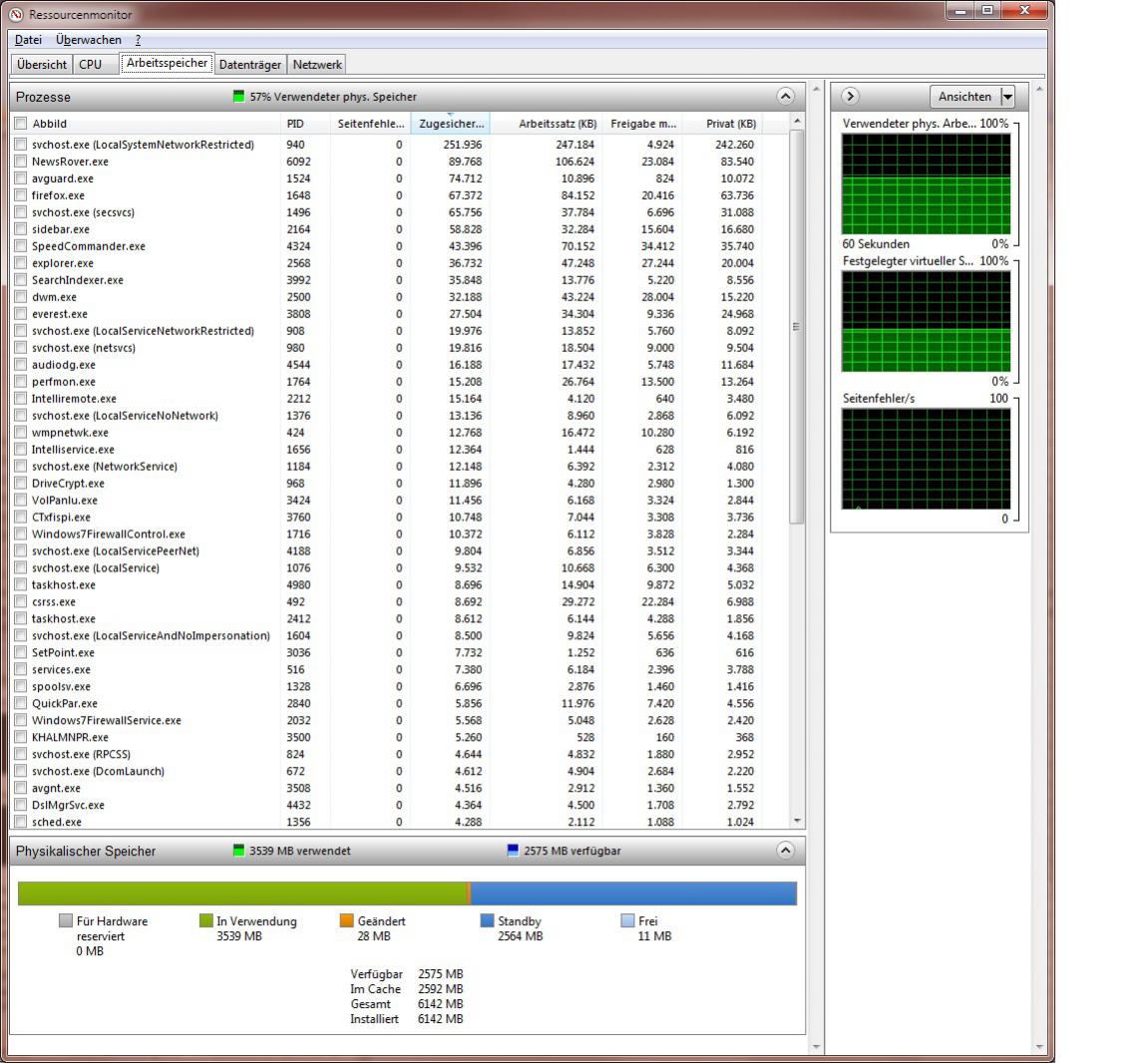1148x1063 pixels.
Task: Click main pane scroll up arrow
Action: tap(816, 89)
